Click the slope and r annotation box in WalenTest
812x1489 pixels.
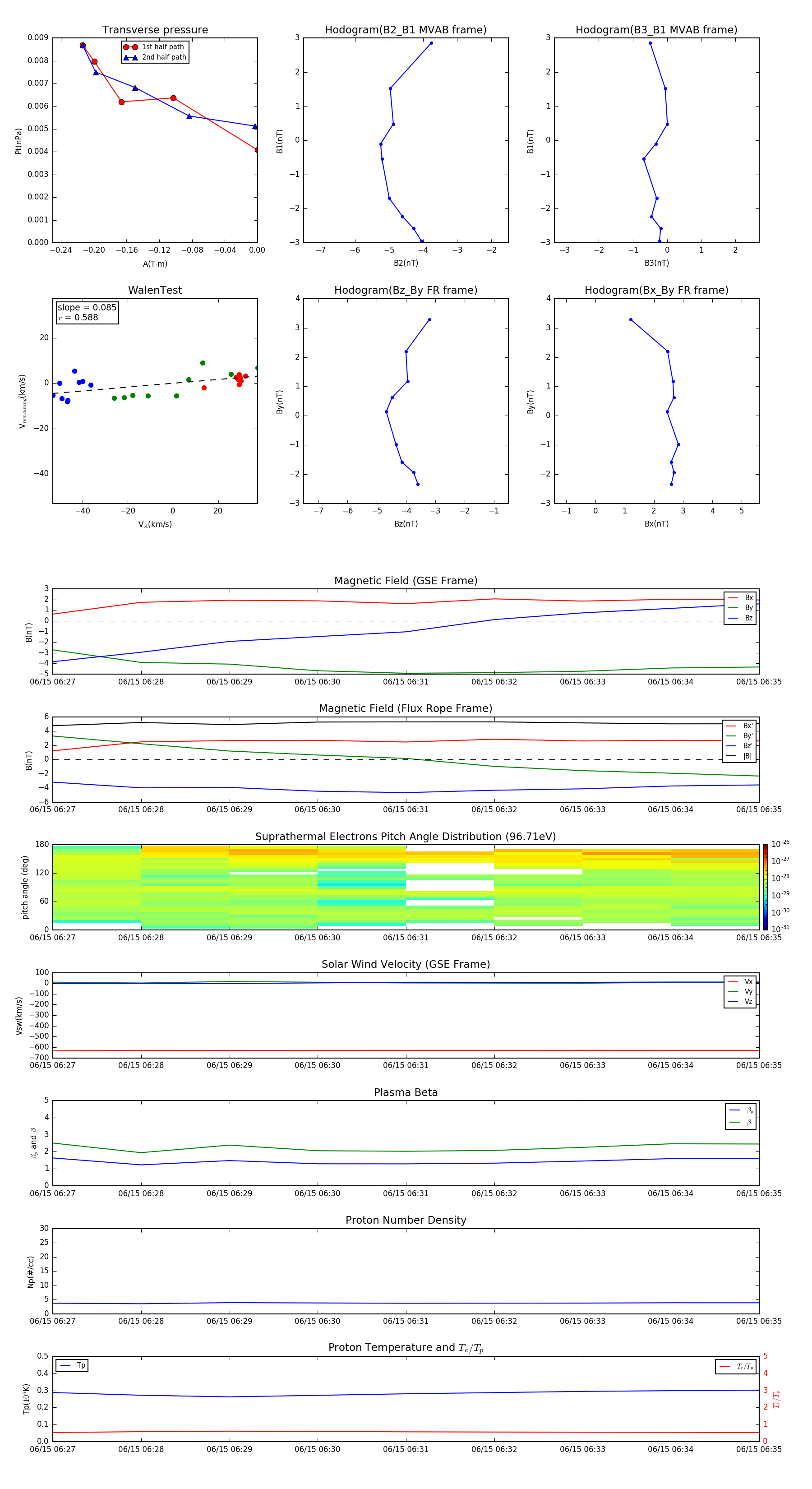(x=87, y=312)
